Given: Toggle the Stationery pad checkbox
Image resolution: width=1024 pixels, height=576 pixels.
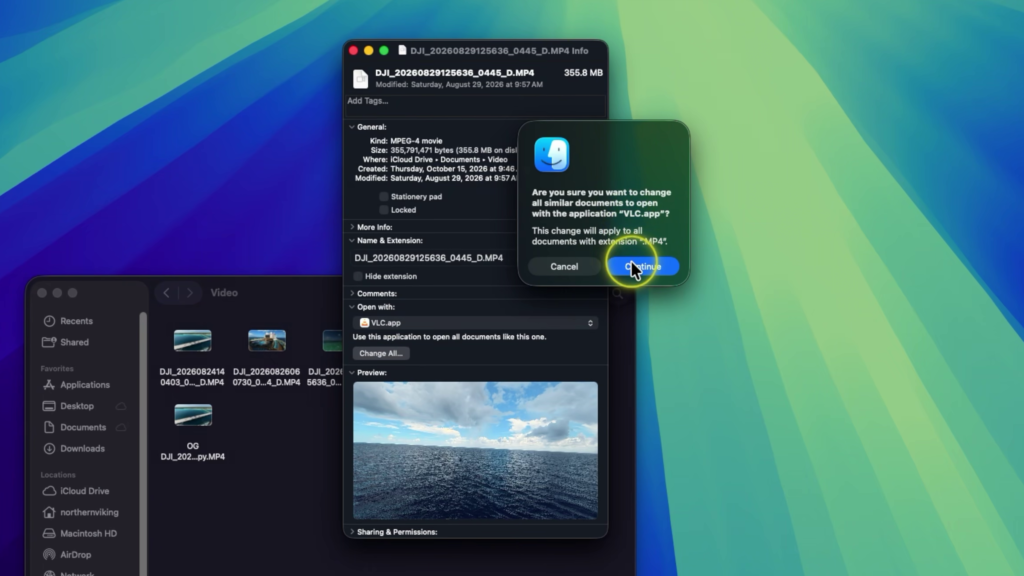Looking at the screenshot, I should [384, 197].
